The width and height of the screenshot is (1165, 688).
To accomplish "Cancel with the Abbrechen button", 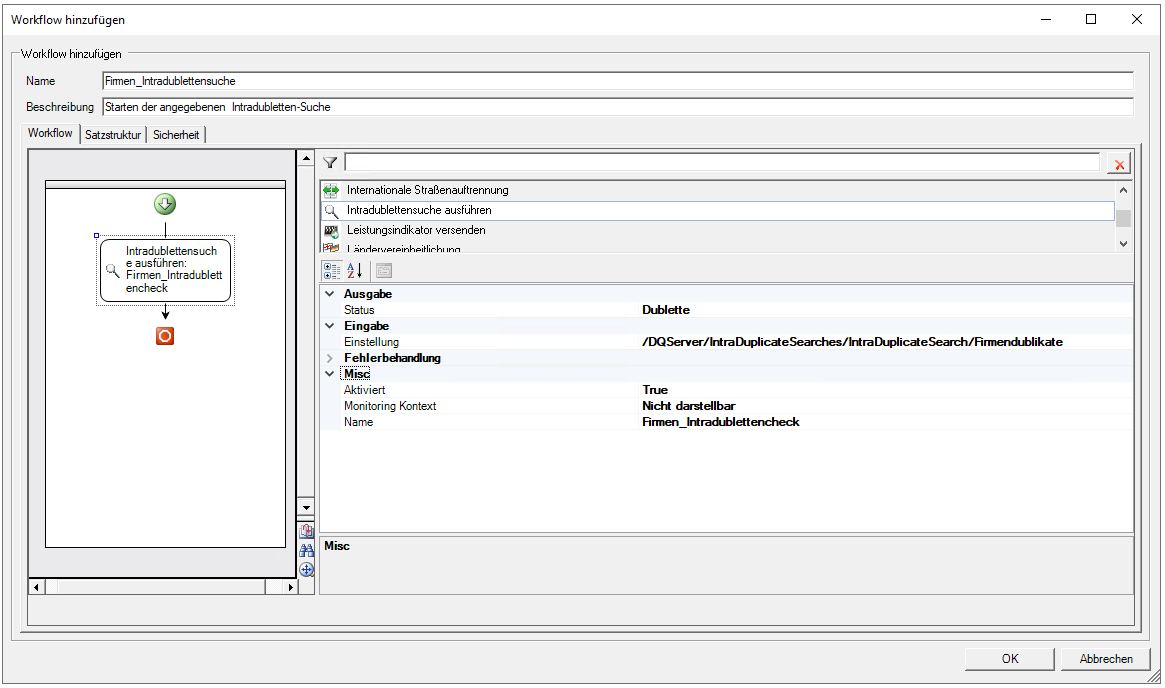I will tap(1106, 659).
